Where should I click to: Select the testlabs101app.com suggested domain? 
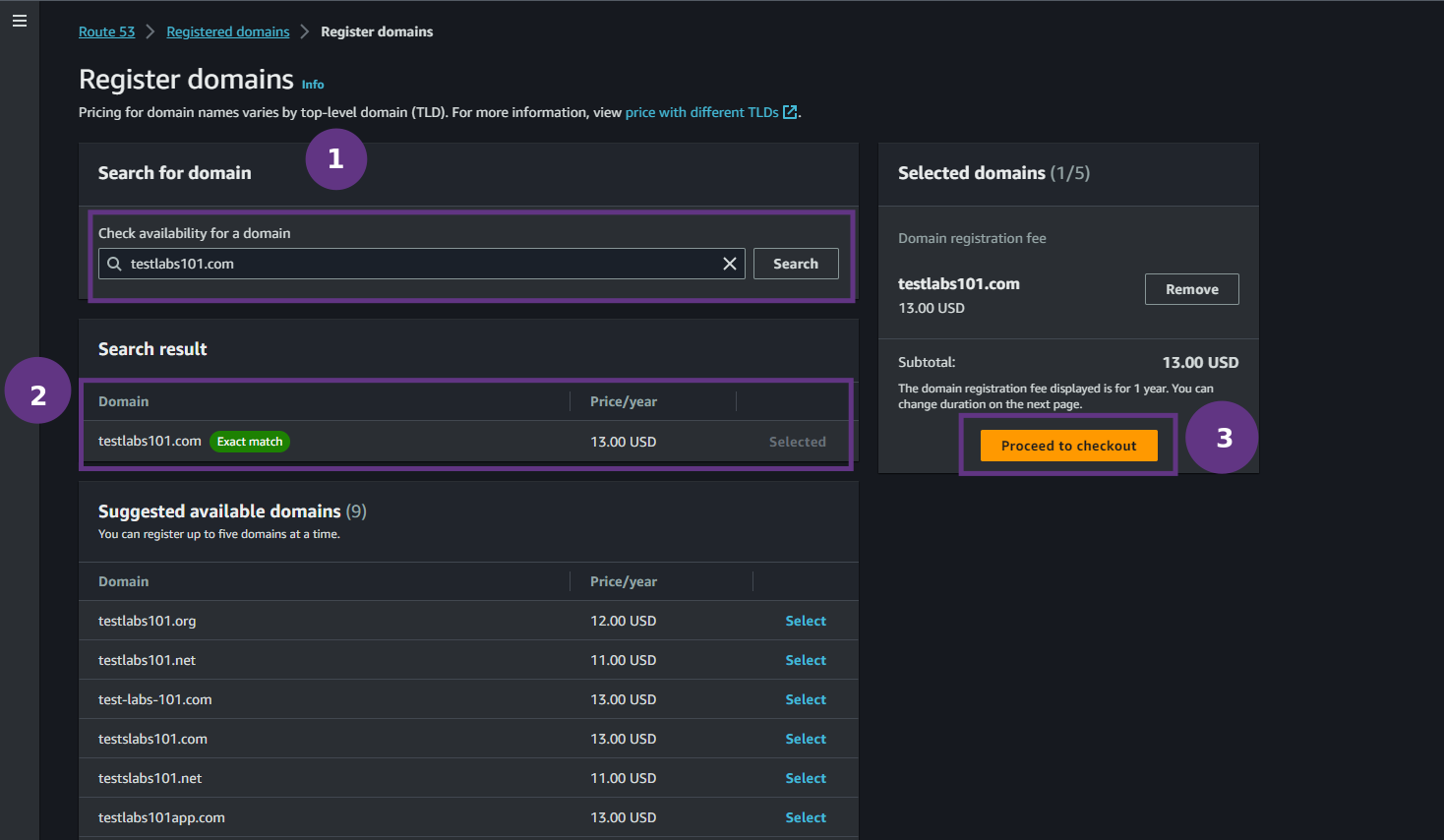(x=806, y=817)
